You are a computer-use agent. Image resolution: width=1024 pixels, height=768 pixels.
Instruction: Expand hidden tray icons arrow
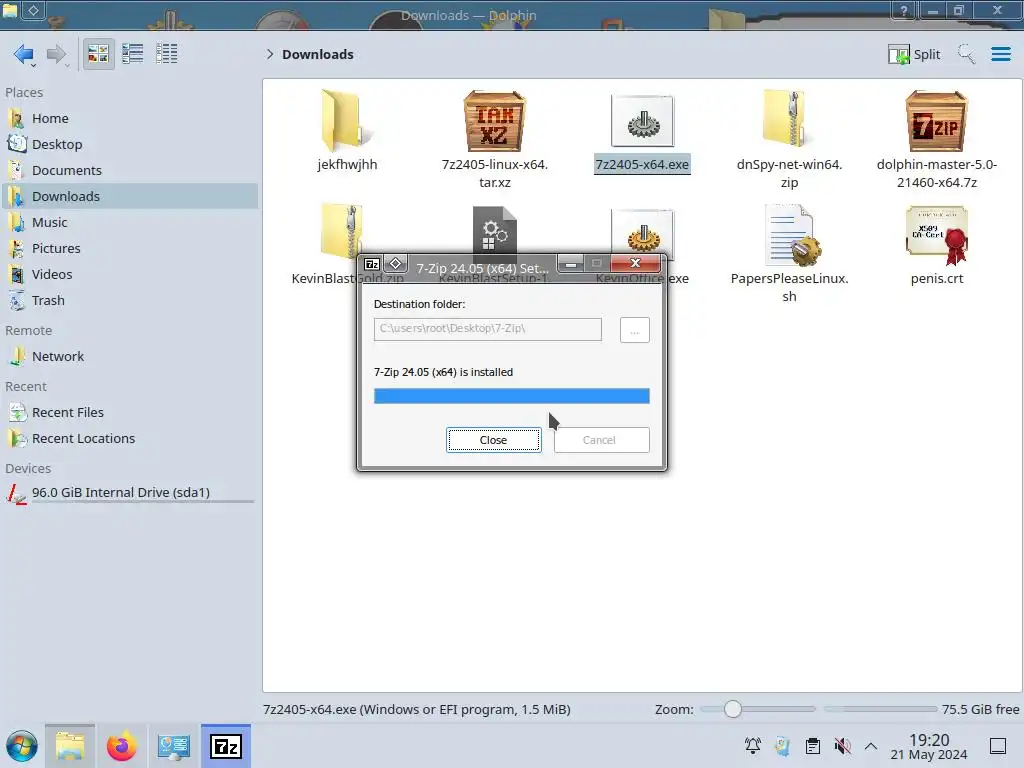point(871,746)
